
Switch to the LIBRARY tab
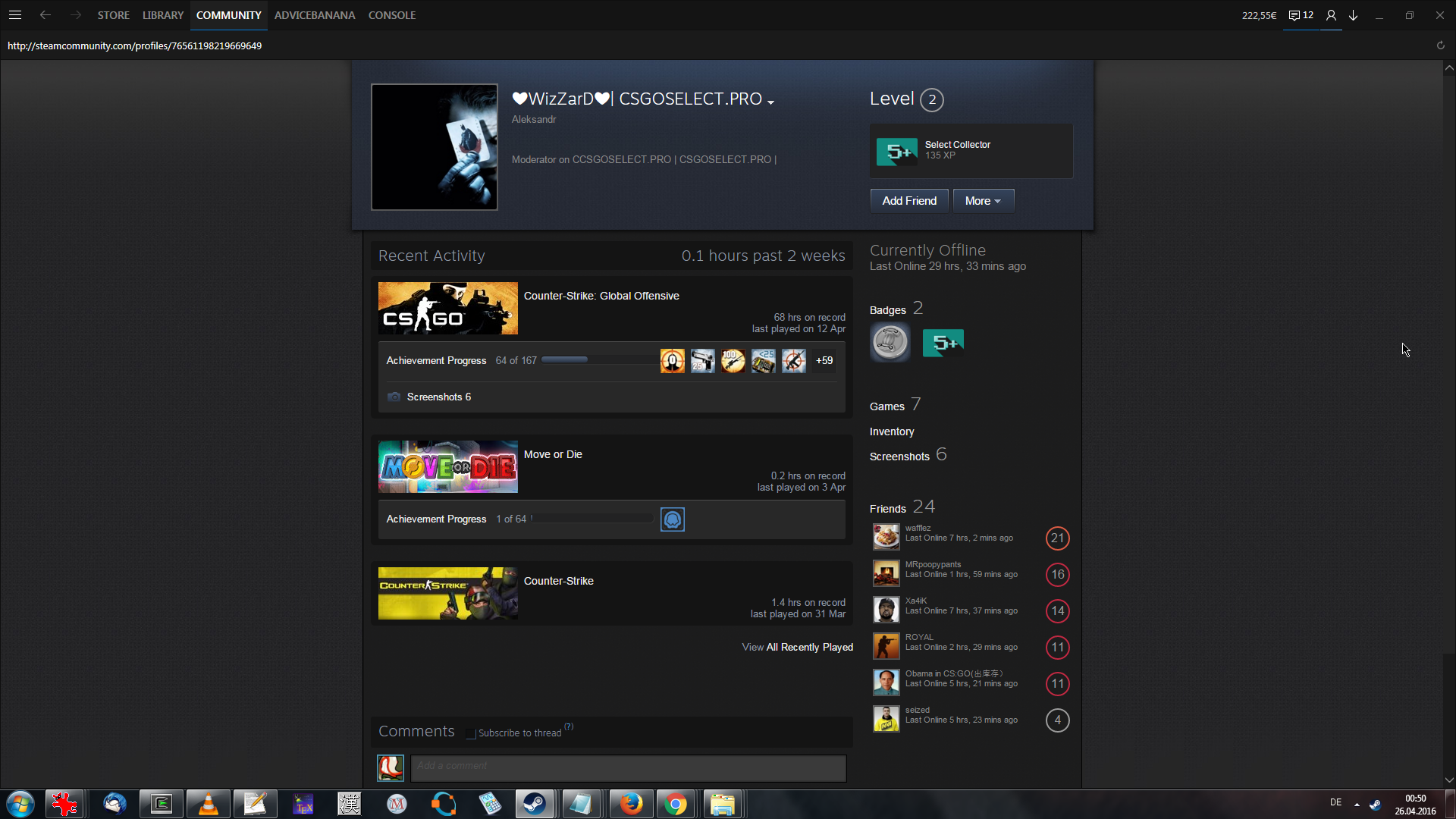(x=162, y=15)
